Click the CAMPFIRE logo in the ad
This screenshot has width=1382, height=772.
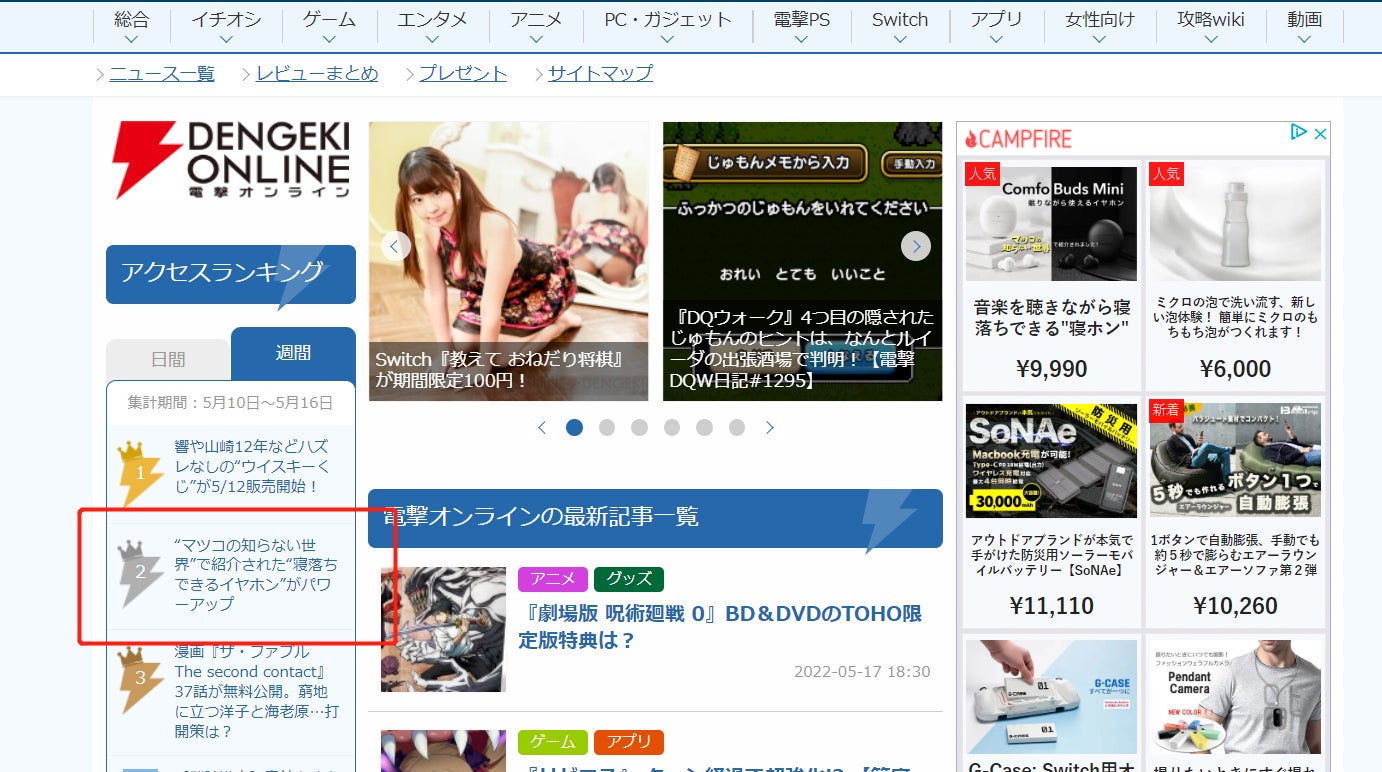(1019, 139)
